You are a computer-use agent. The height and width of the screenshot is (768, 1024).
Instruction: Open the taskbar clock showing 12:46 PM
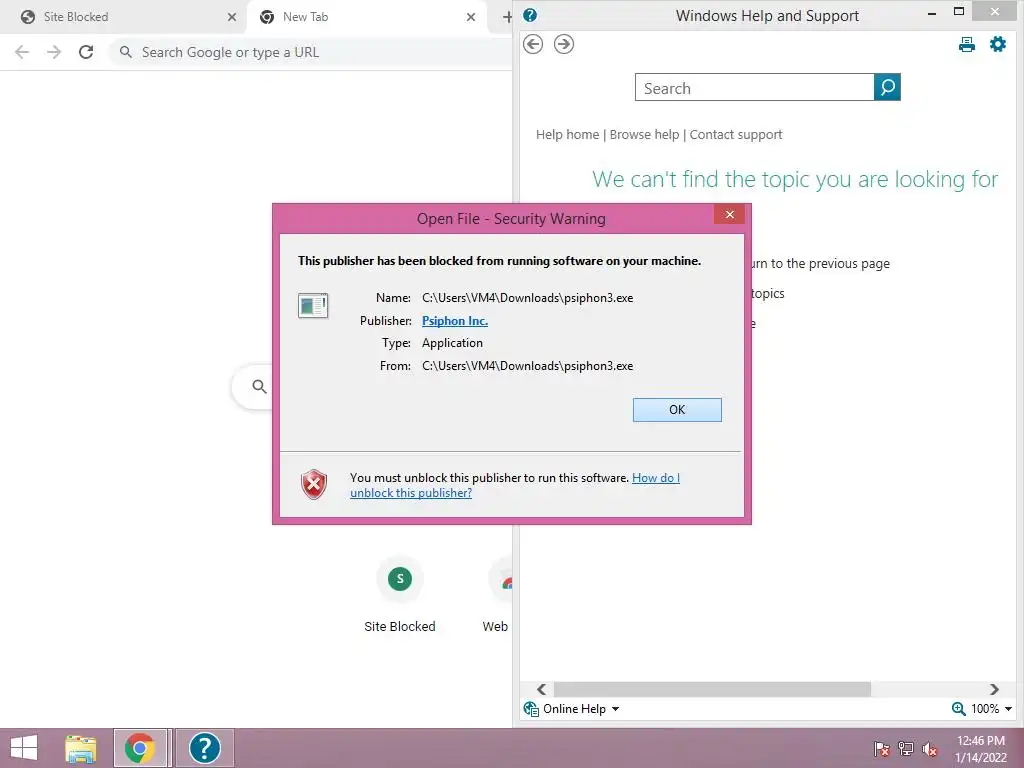[981, 749]
